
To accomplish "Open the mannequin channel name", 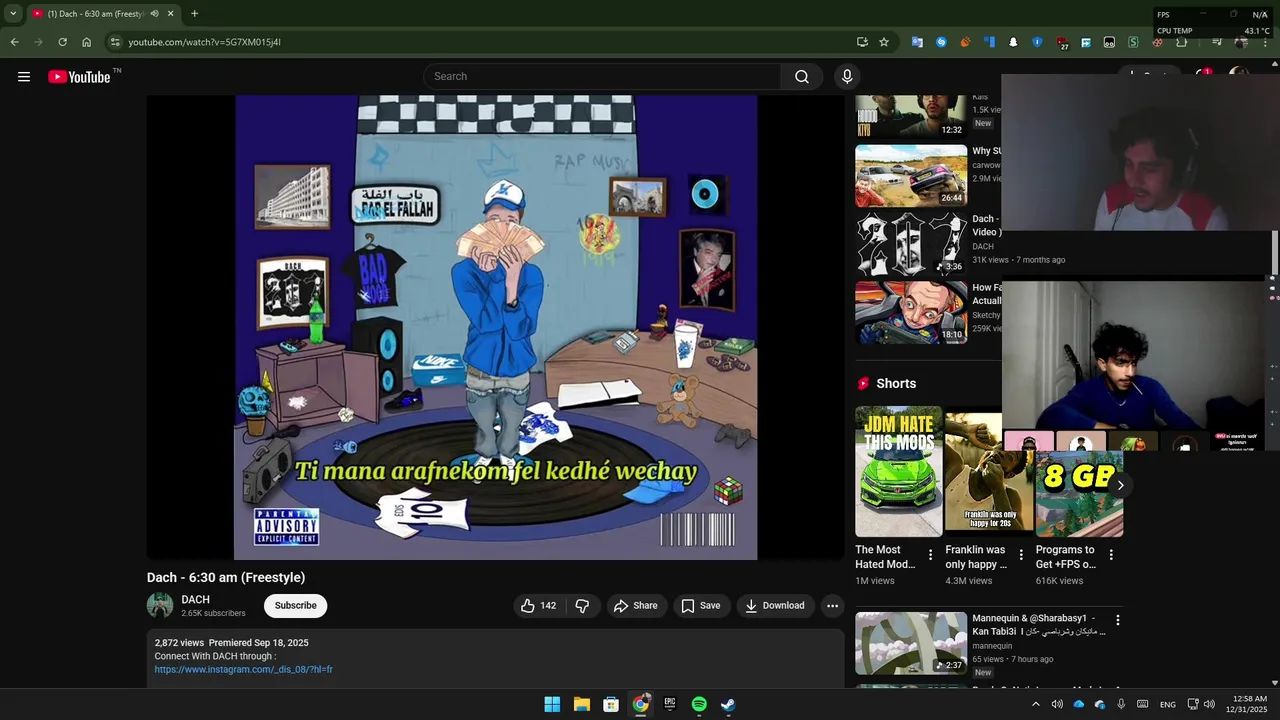I will click(992, 646).
